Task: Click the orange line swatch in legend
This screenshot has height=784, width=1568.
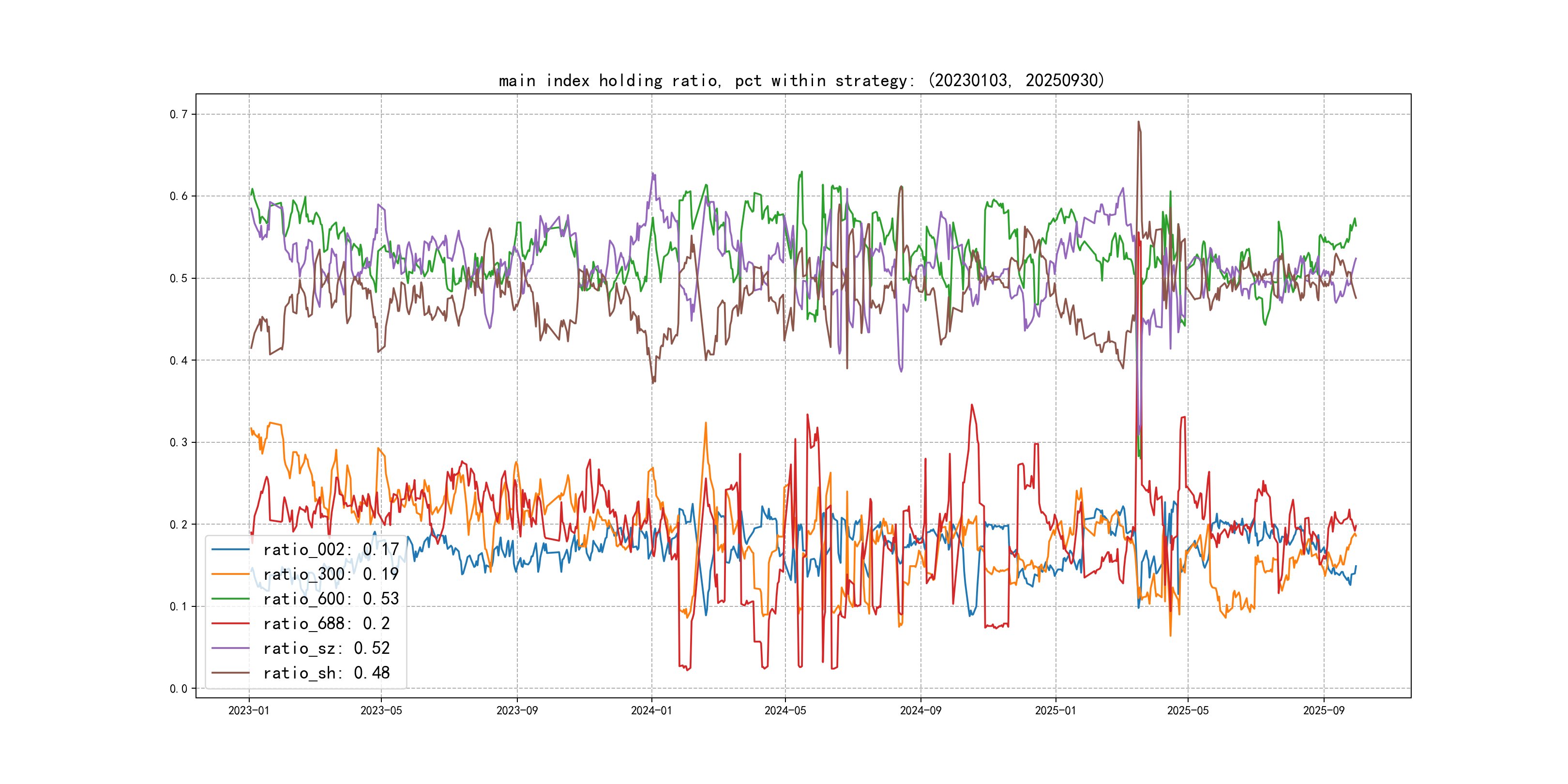Action: point(230,574)
